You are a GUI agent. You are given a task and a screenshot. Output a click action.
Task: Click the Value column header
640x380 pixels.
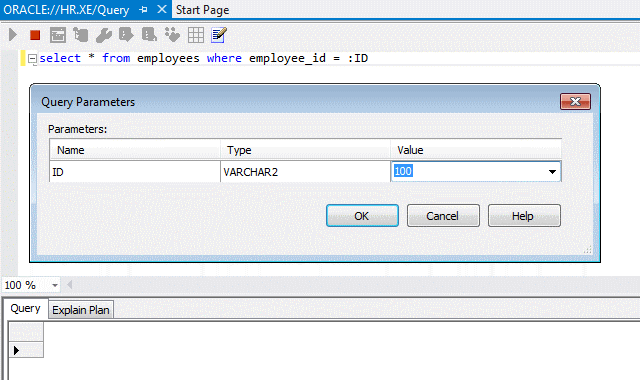(476, 150)
